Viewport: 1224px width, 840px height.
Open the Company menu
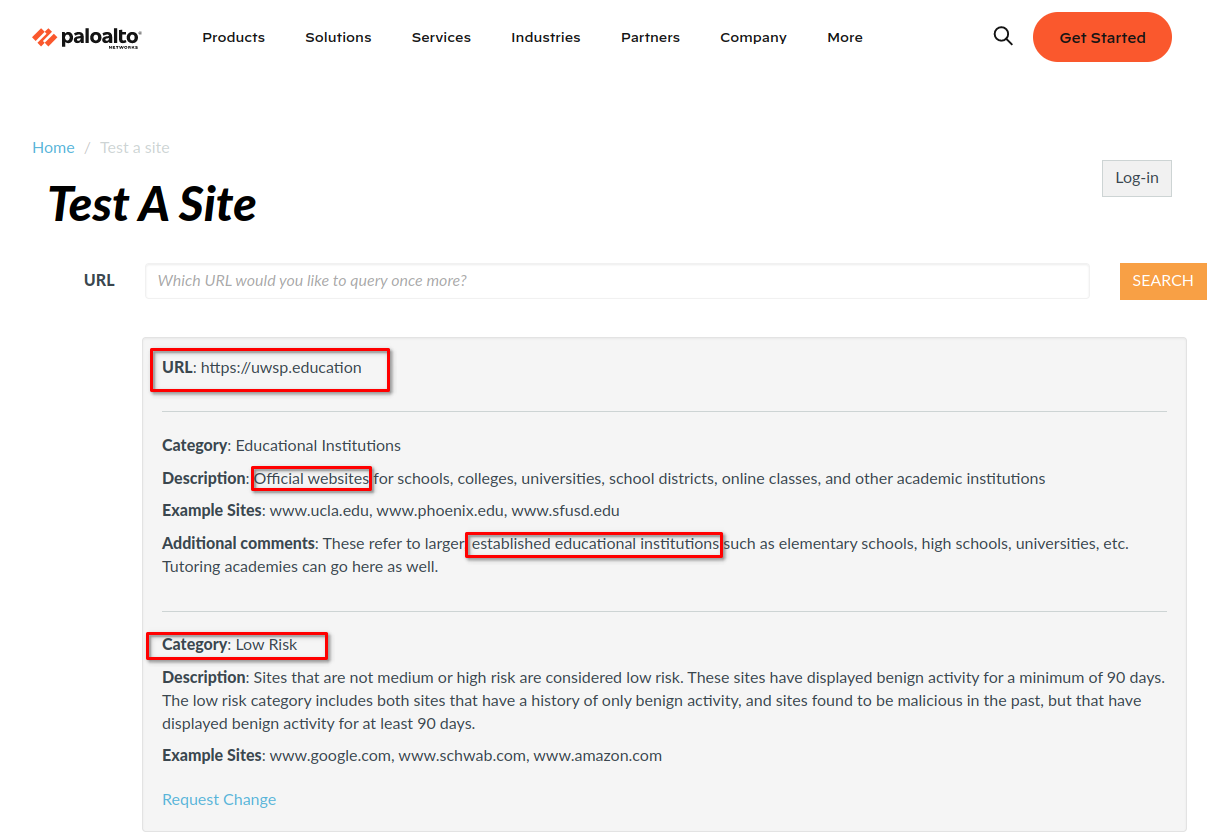click(x=753, y=37)
